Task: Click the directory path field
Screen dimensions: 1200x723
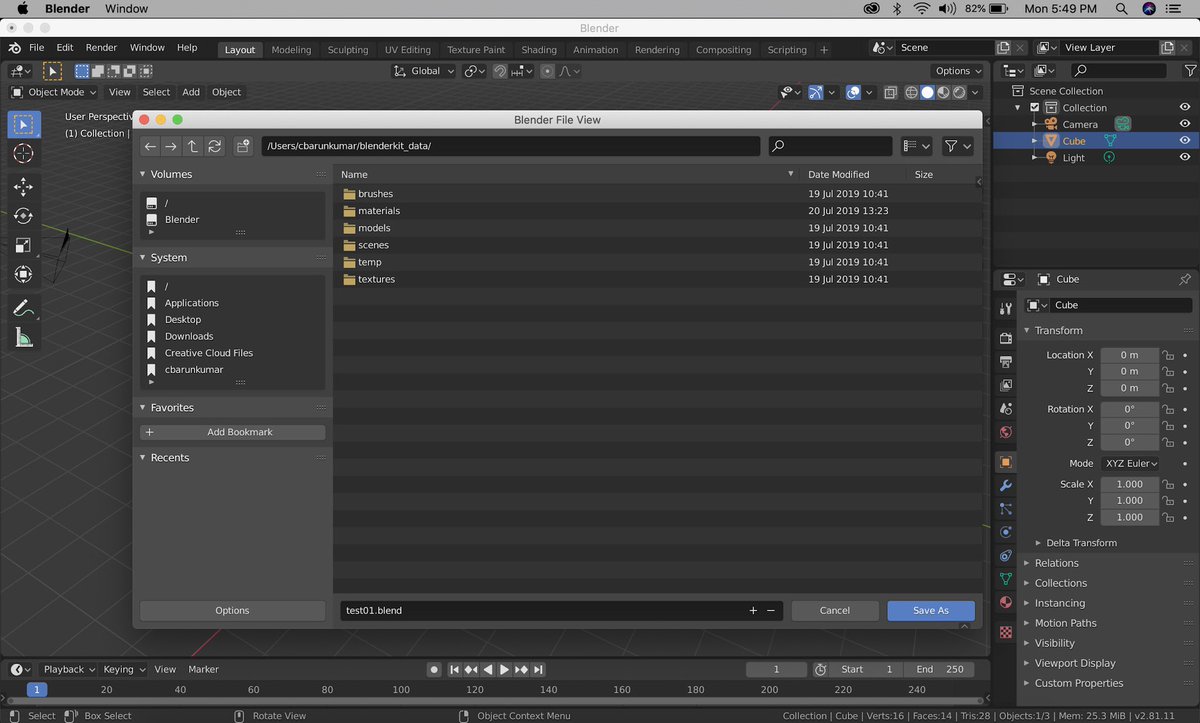Action: [511, 146]
